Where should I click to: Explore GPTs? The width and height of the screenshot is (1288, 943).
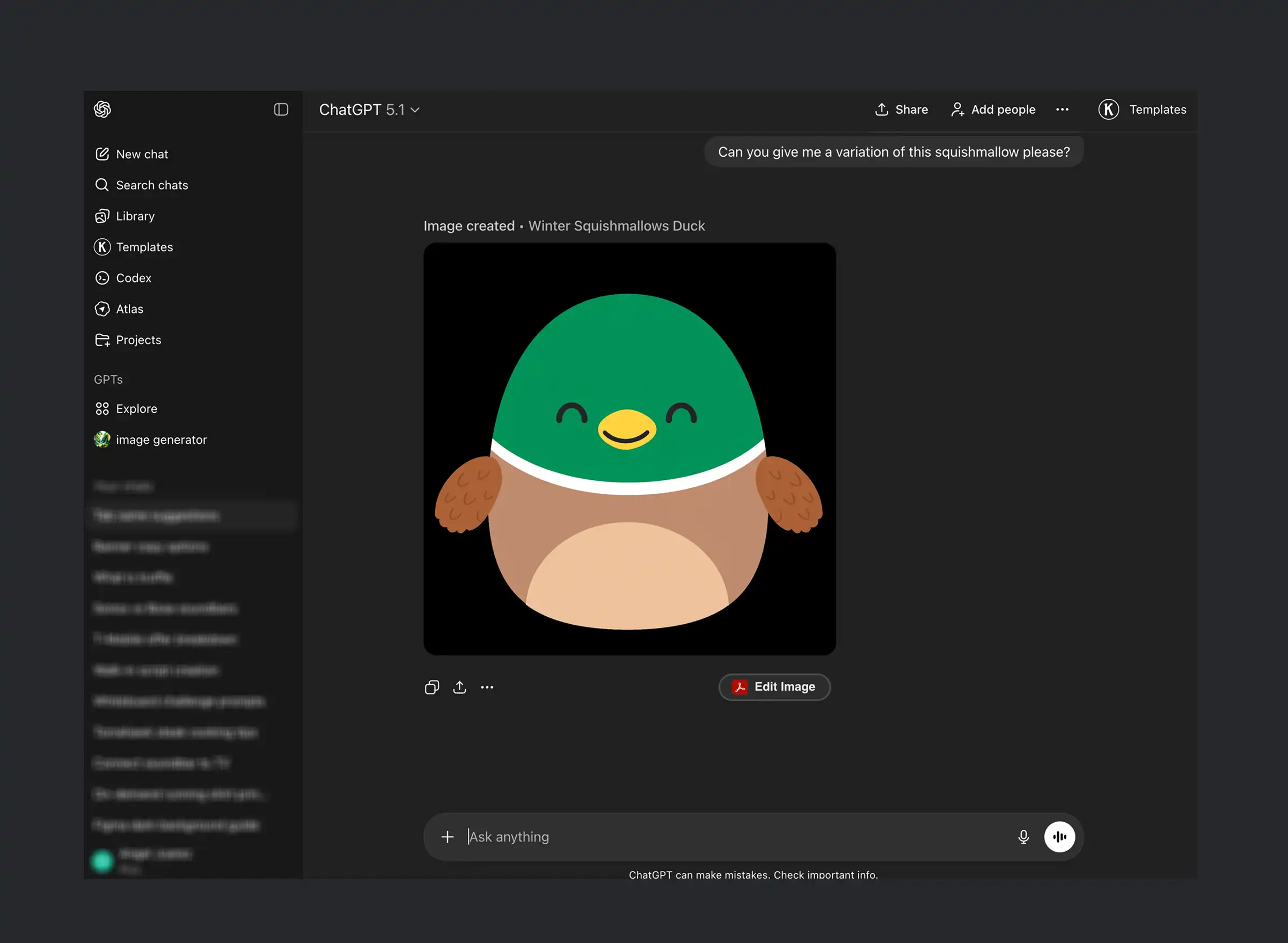126,409
